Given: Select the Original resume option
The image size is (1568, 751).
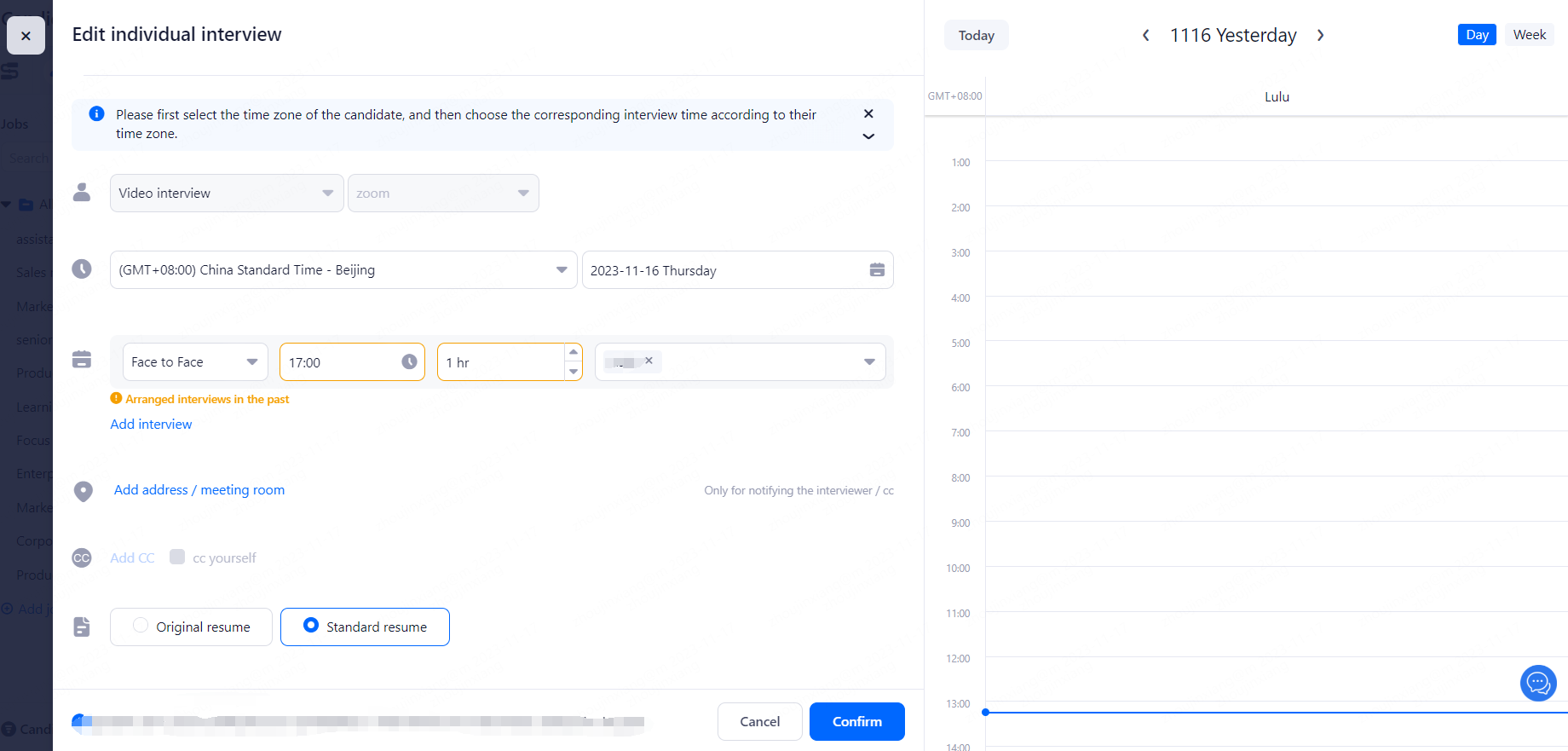Looking at the screenshot, I should [141, 626].
